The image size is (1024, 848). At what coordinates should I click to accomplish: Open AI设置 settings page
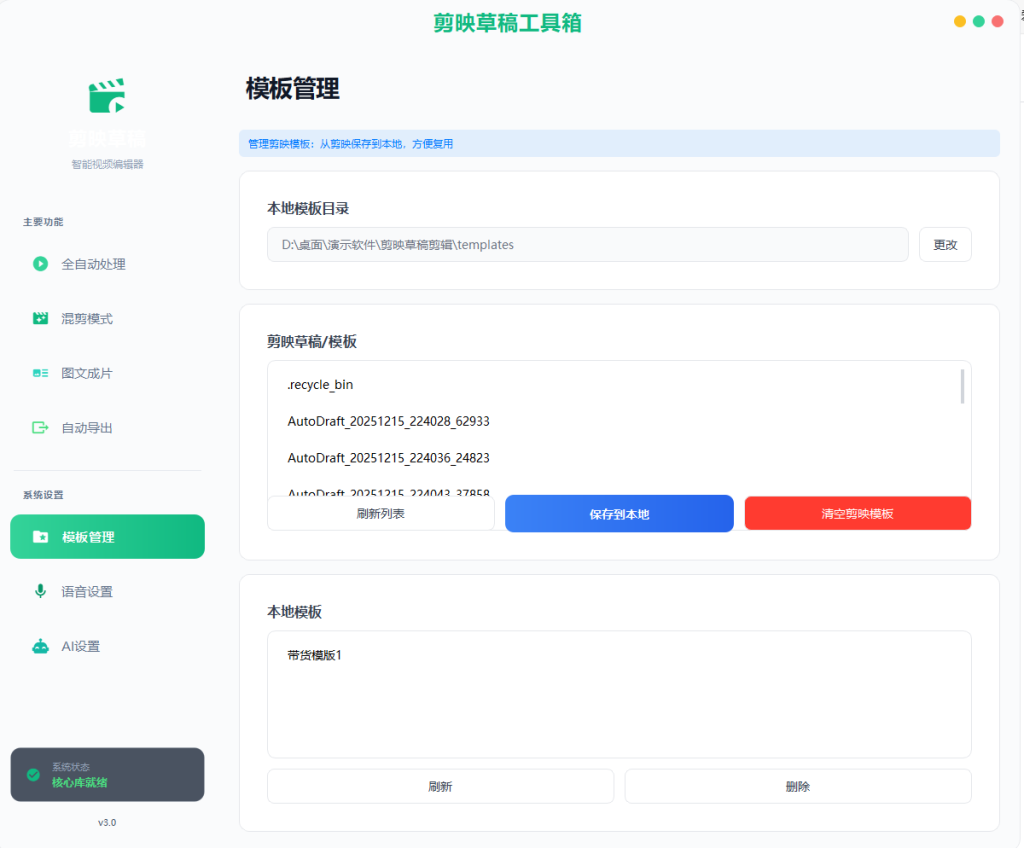[x=107, y=646]
